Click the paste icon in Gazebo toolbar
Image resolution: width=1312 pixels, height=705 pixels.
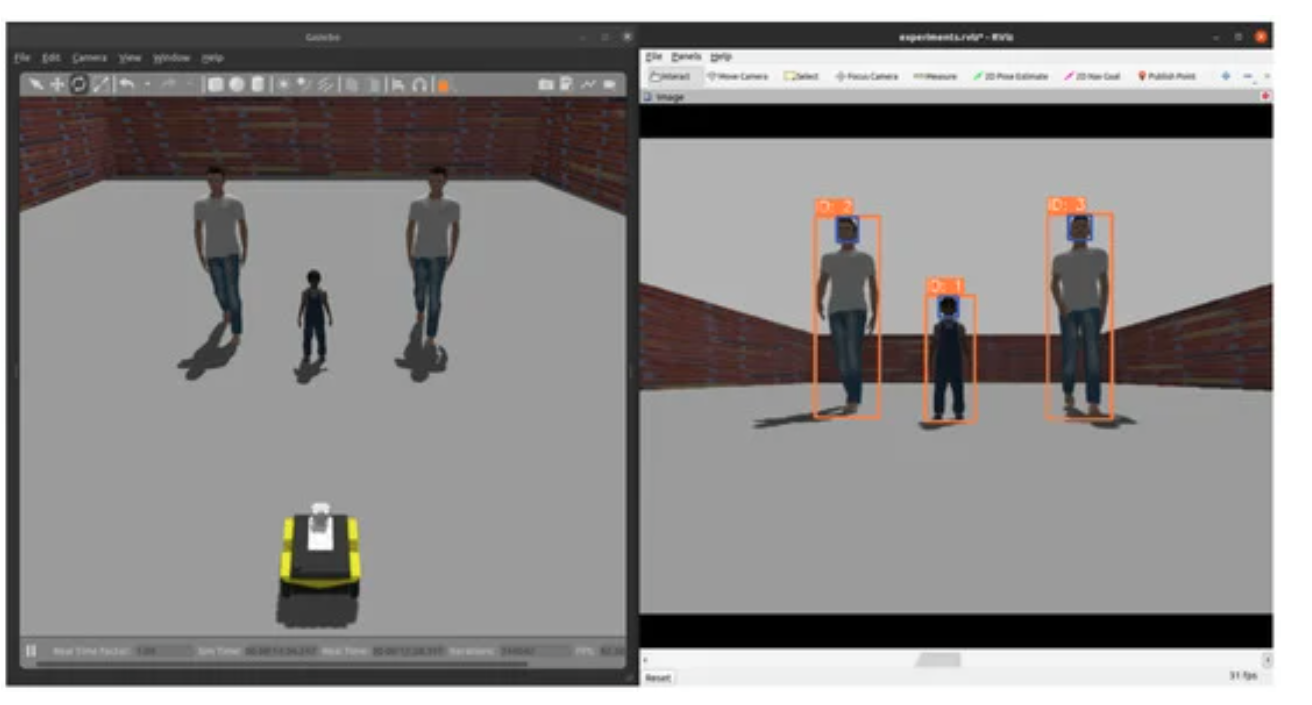374,86
